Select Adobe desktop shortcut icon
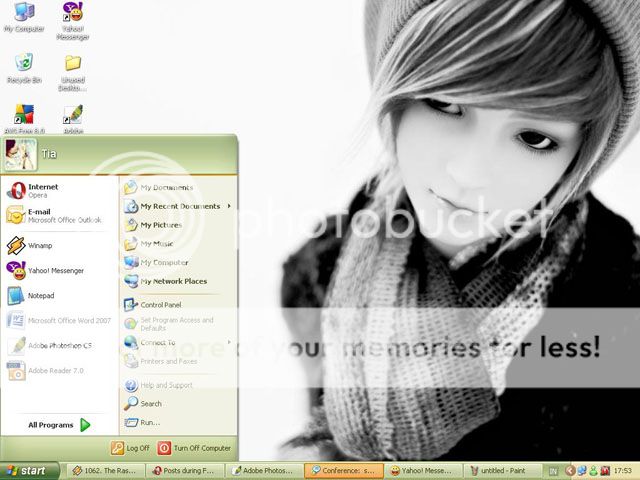Screen dimensions: 640x480 [73, 118]
